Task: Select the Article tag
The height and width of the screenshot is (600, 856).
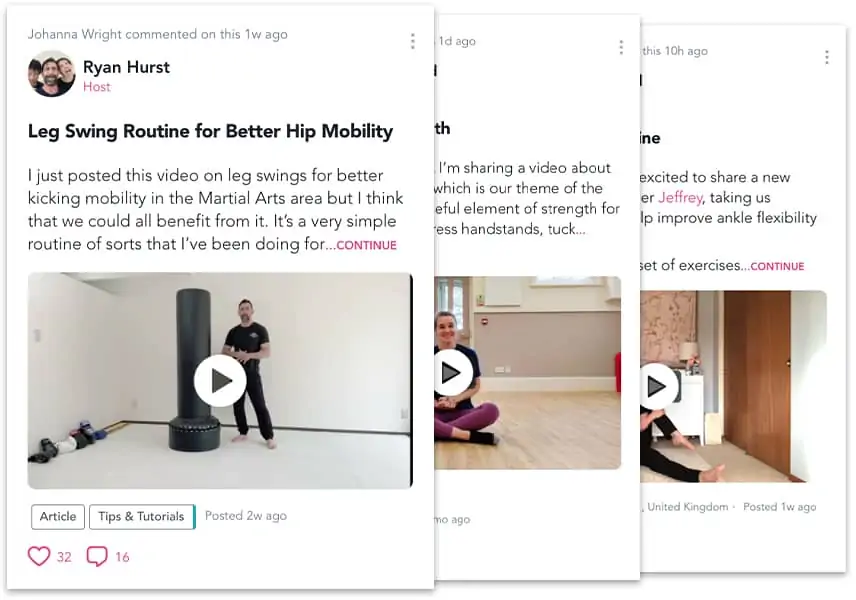Action: [x=58, y=516]
